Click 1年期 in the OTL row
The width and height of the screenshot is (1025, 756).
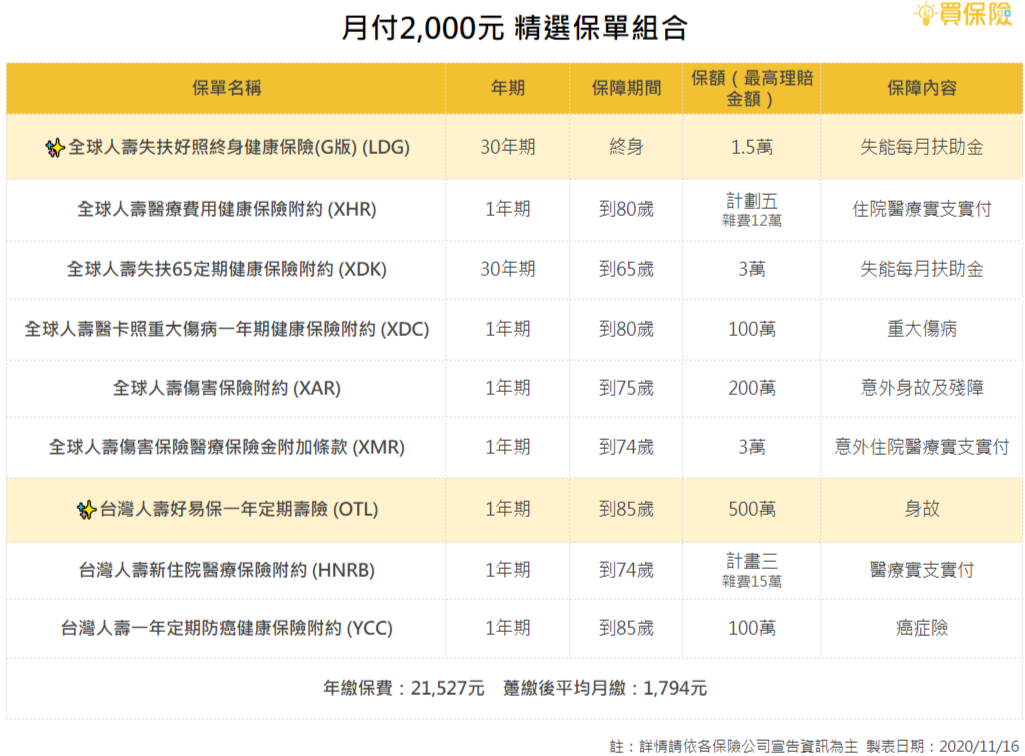point(508,509)
